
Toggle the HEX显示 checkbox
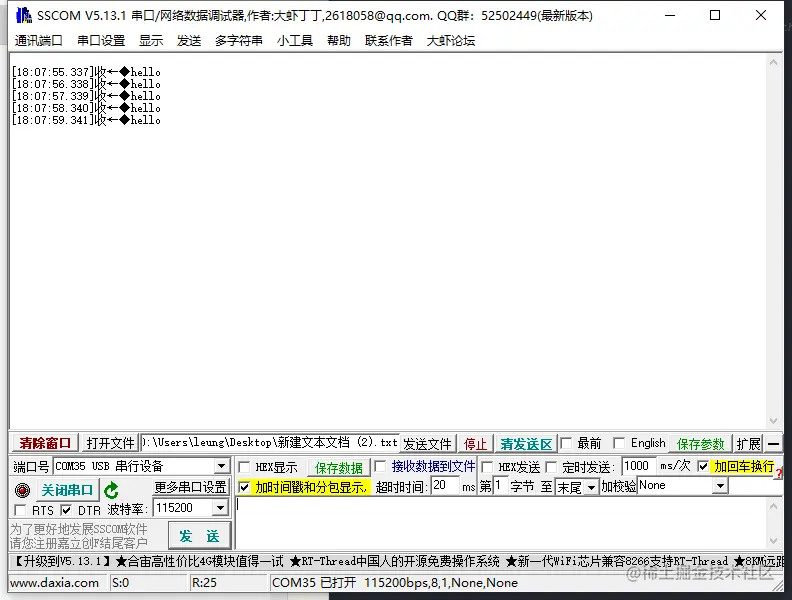(244, 467)
